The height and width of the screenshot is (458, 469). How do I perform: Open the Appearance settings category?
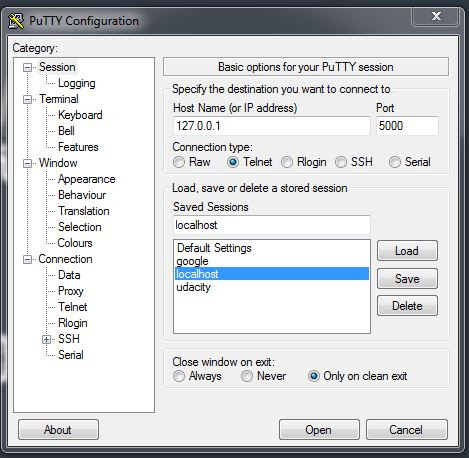[86, 179]
